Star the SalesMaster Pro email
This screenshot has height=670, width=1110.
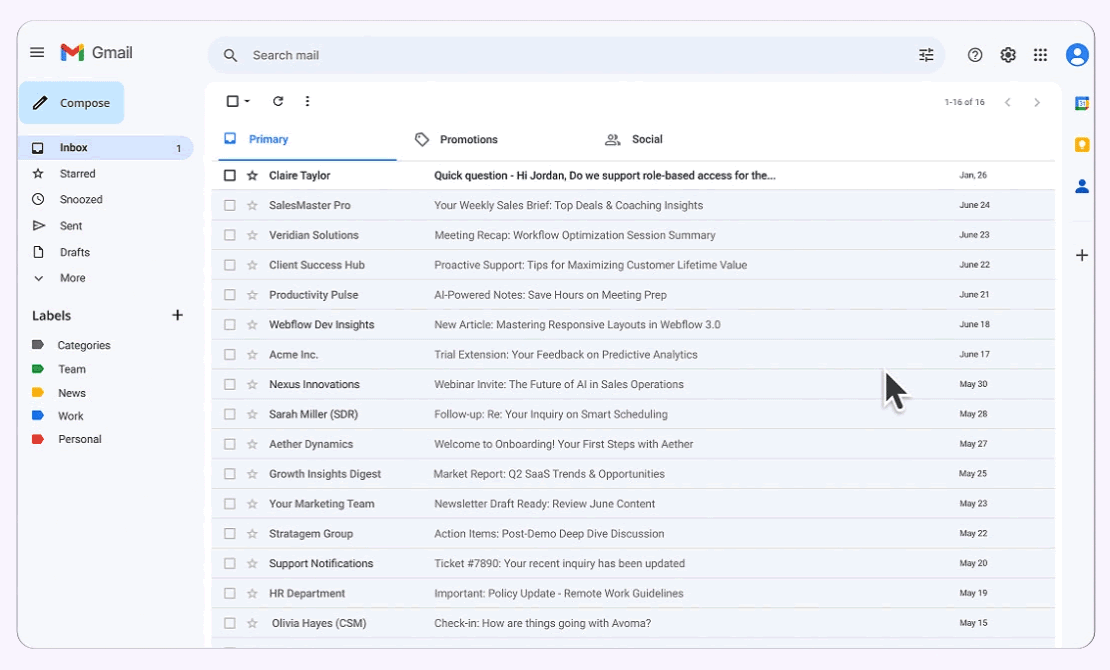click(x=252, y=205)
